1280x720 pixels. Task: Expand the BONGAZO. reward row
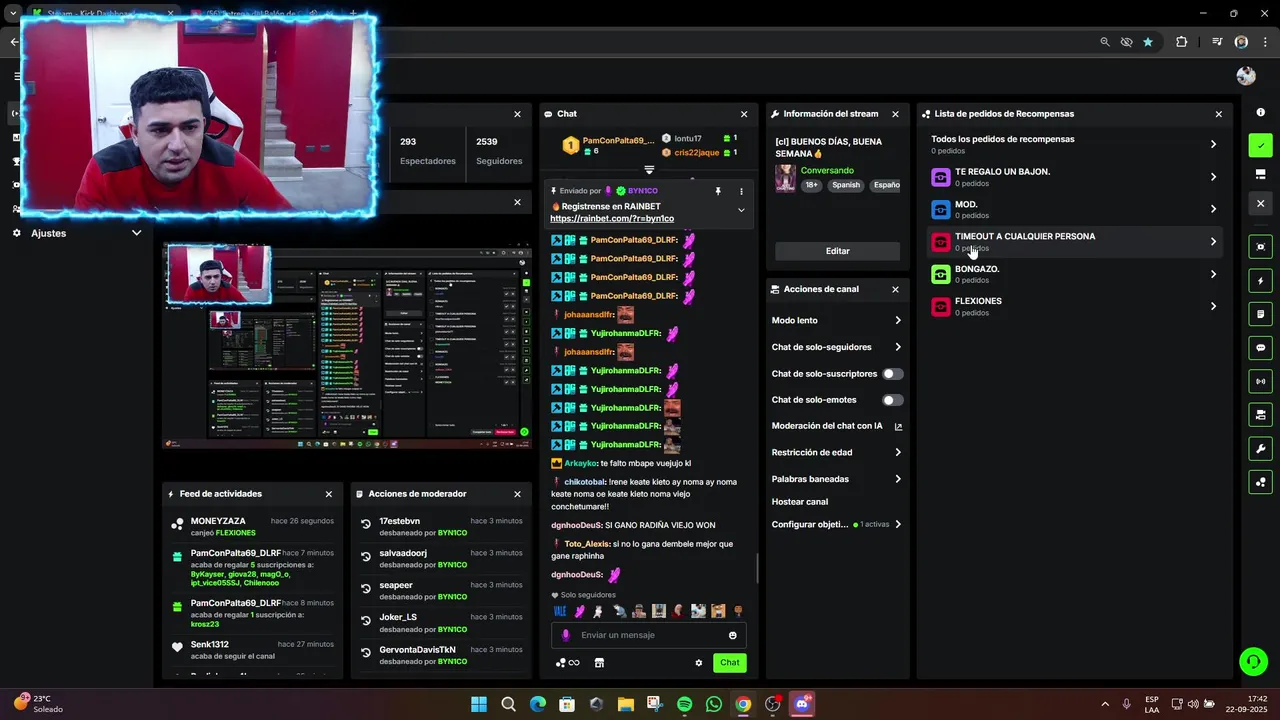1074,274
